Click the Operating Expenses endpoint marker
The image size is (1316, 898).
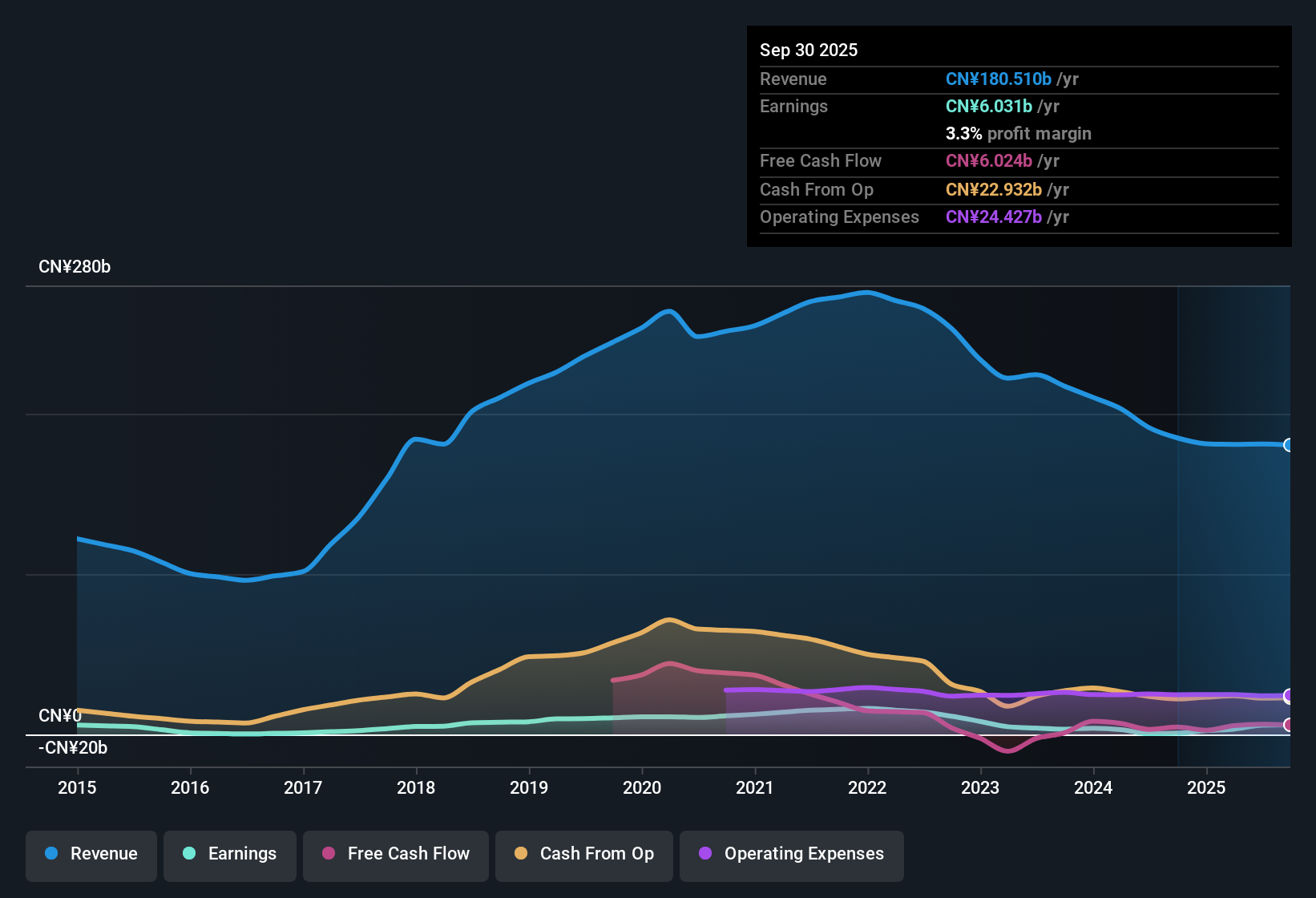click(x=1288, y=696)
